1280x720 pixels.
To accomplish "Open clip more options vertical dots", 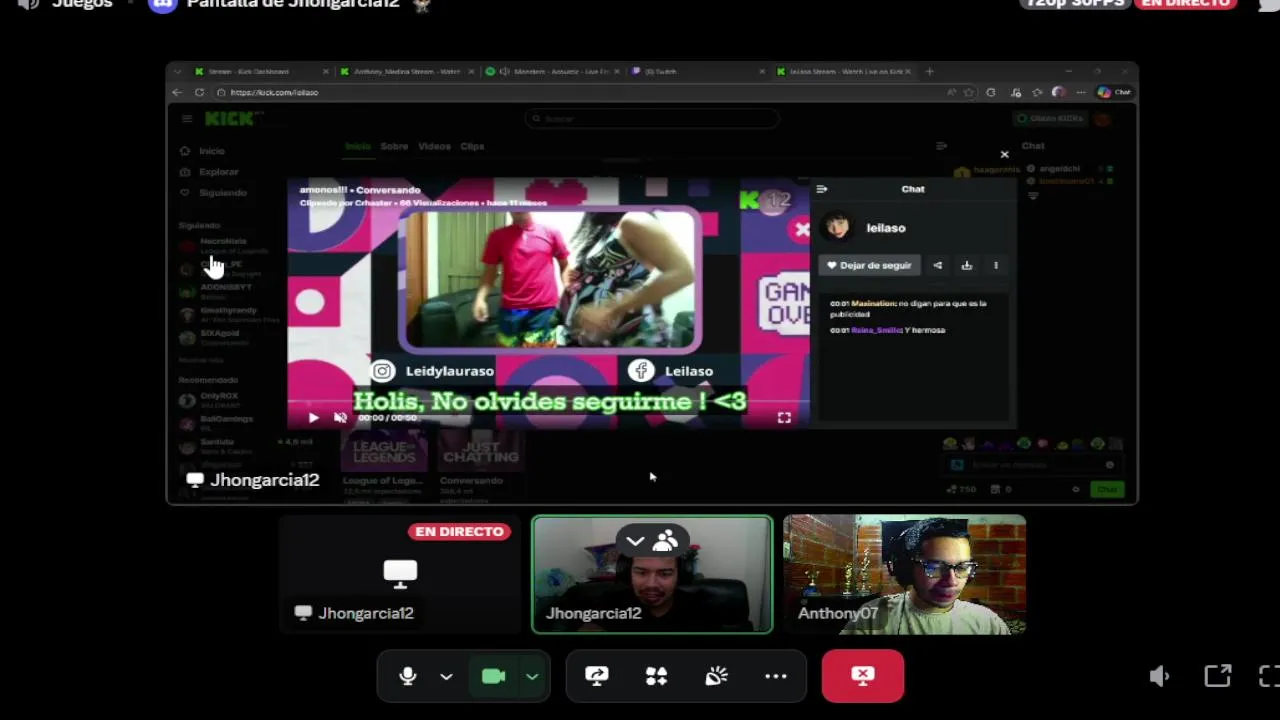I will 995,266.
